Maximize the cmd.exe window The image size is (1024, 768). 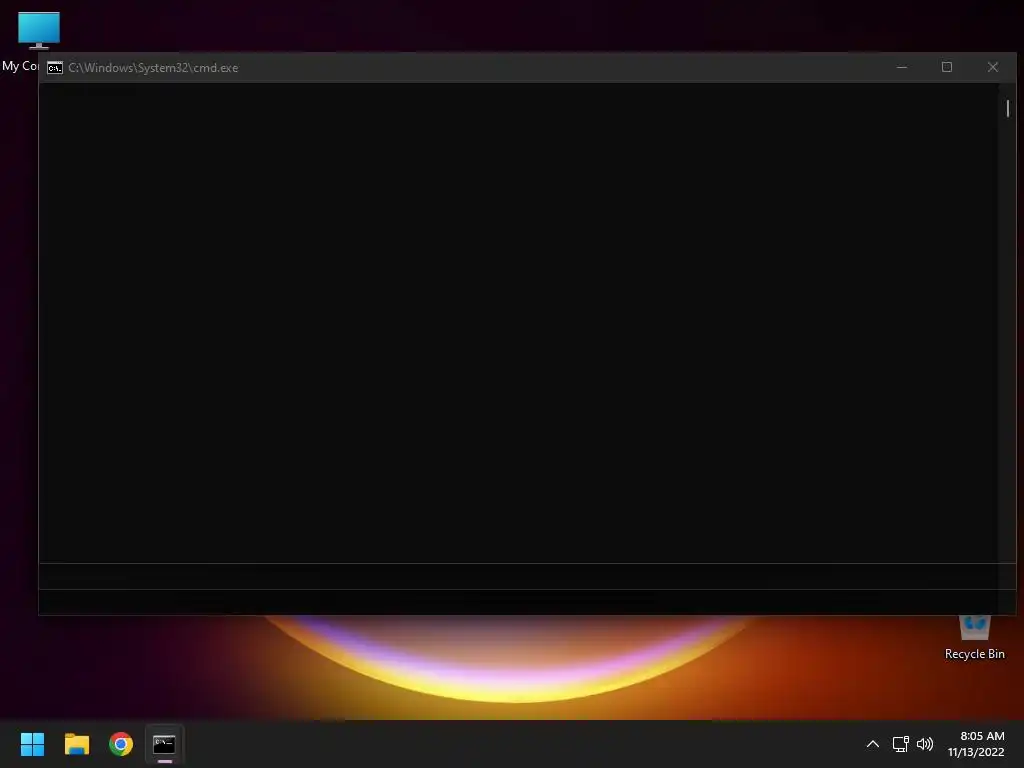pos(947,67)
